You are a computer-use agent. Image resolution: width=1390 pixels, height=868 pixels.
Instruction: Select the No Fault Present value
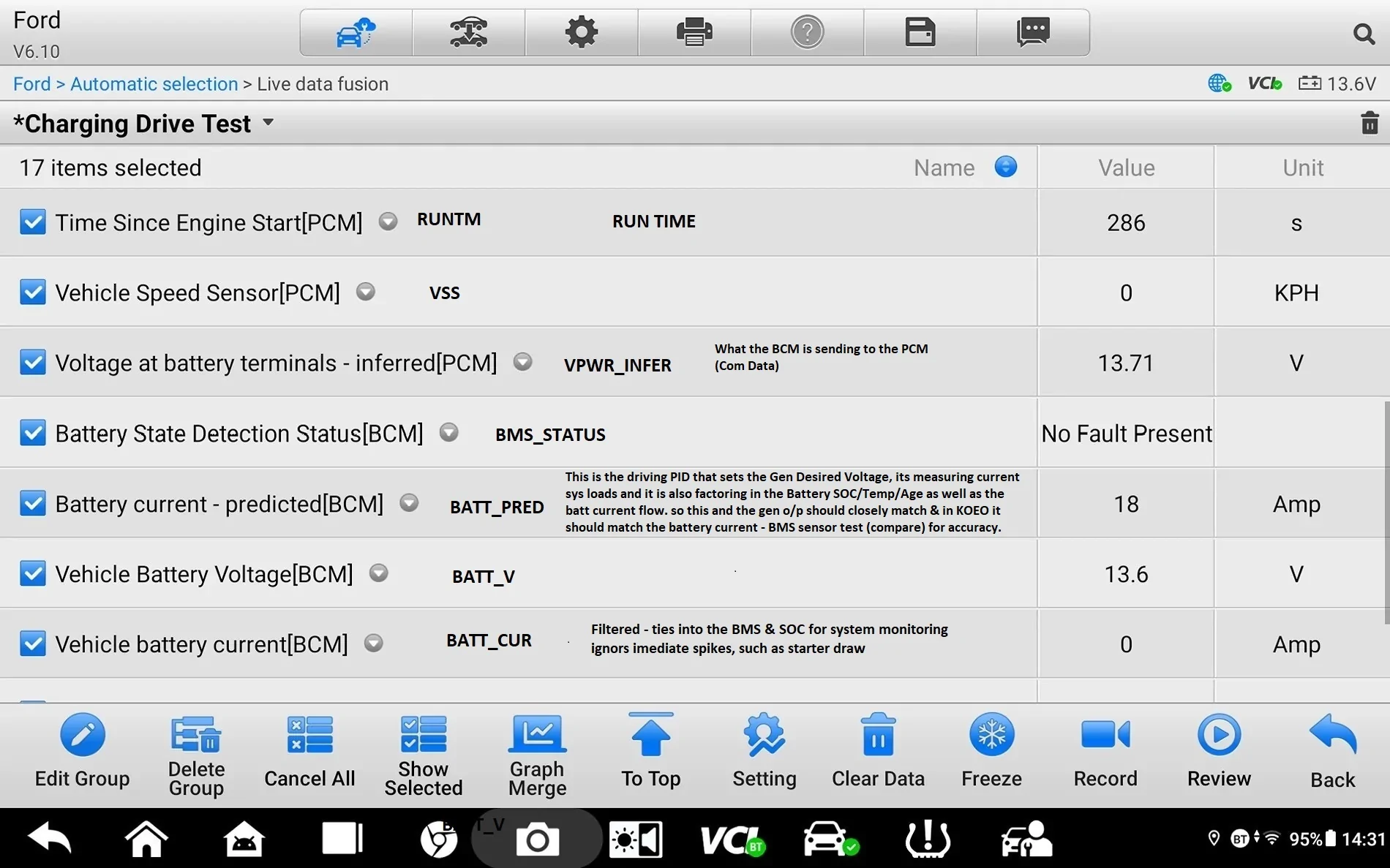coord(1126,434)
